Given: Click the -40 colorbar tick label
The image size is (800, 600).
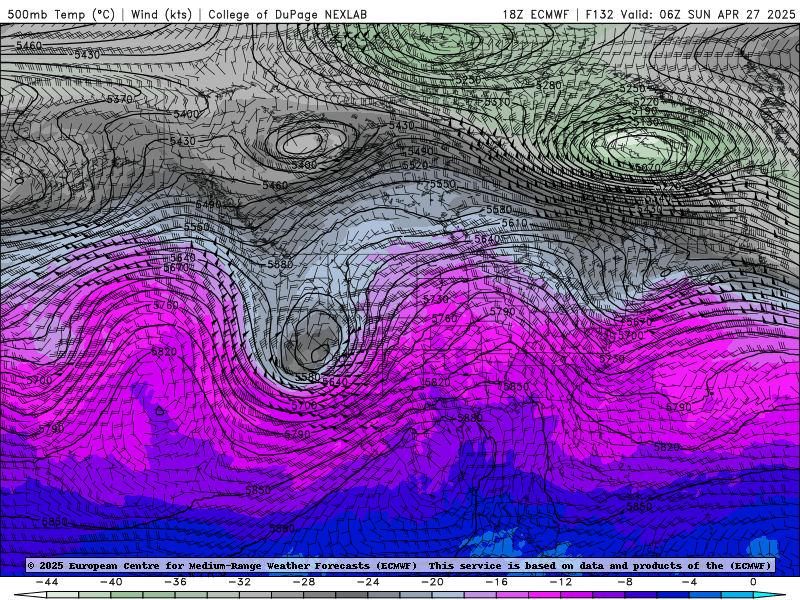Looking at the screenshot, I should click(x=111, y=582).
